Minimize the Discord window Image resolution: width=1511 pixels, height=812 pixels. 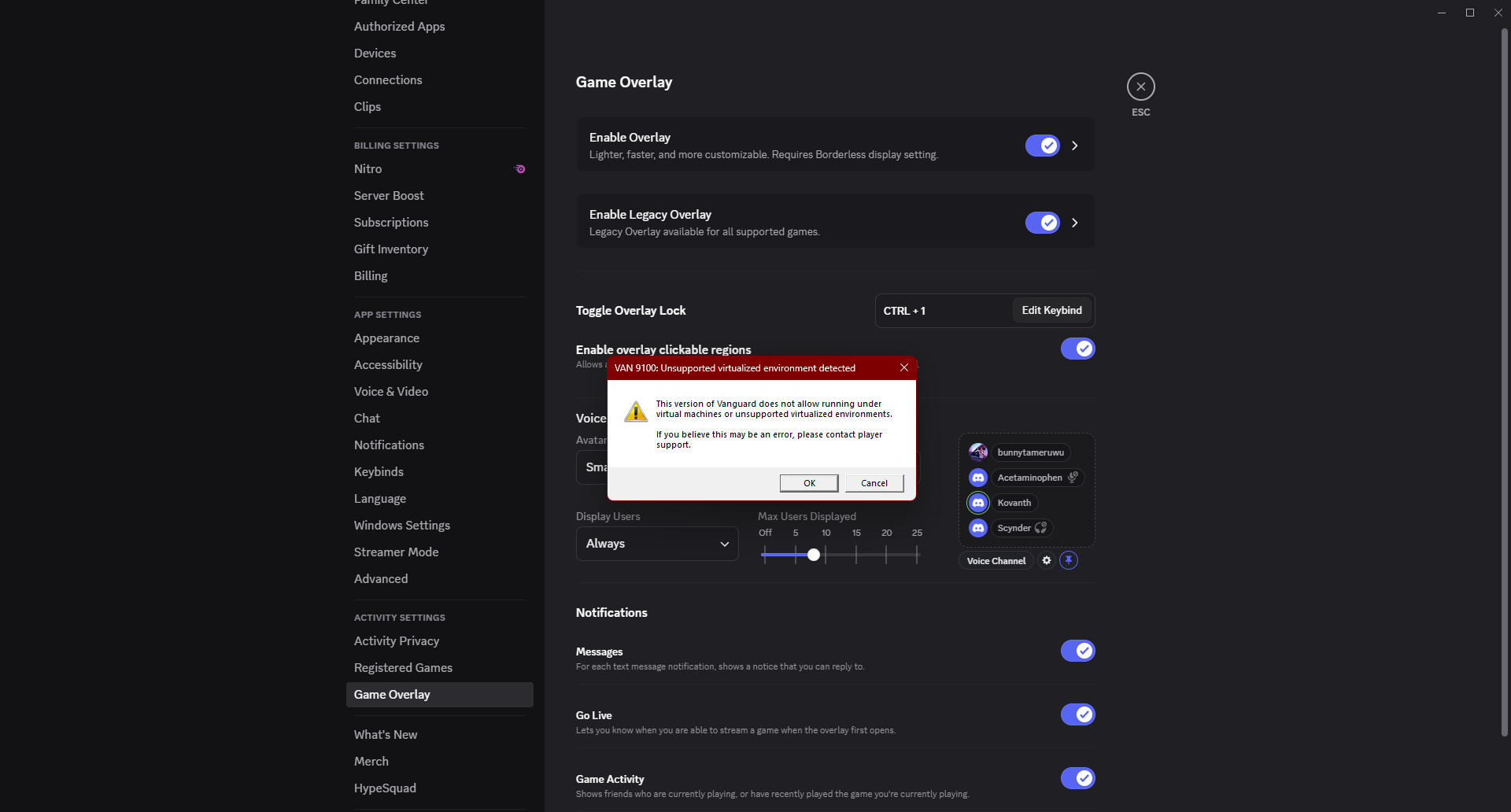point(1441,13)
